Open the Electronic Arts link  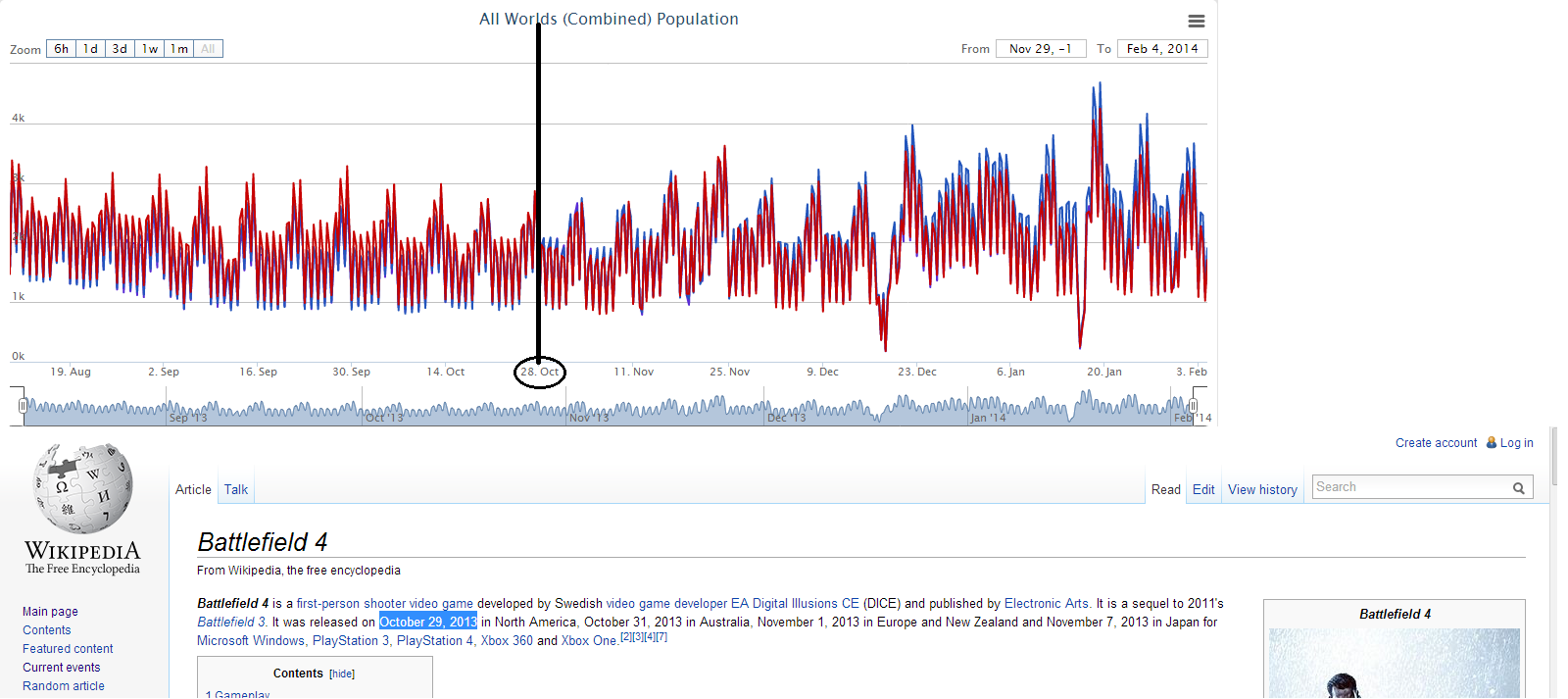1046,604
